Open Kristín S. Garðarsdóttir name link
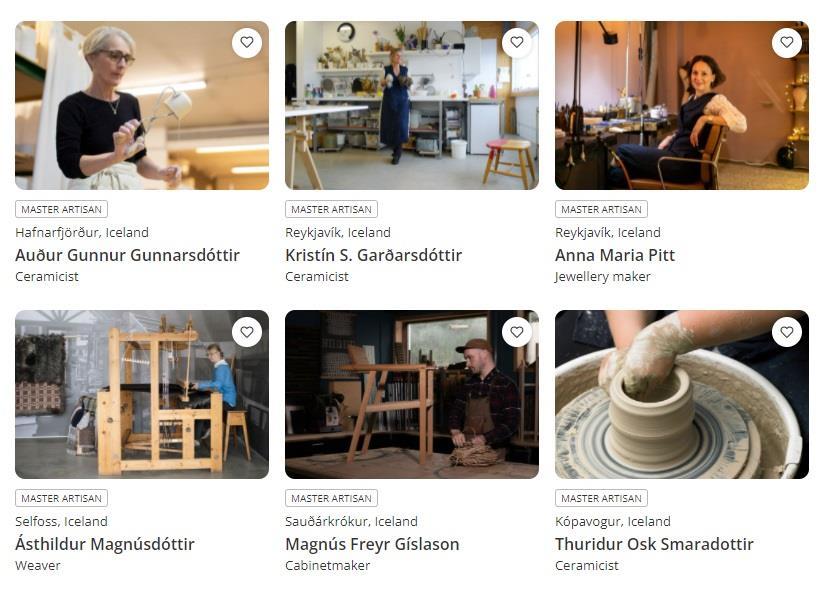The width and height of the screenshot is (827, 590). (373, 255)
